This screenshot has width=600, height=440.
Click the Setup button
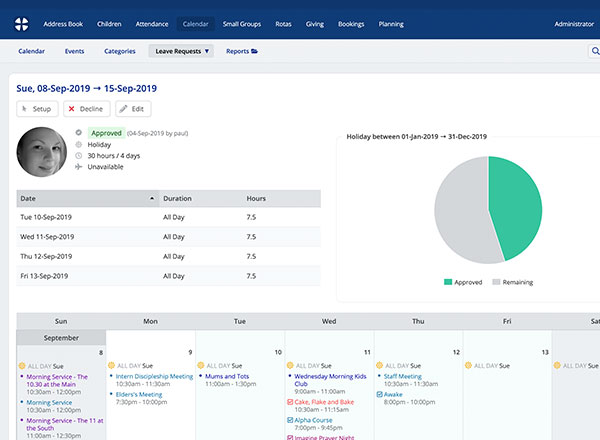point(37,109)
